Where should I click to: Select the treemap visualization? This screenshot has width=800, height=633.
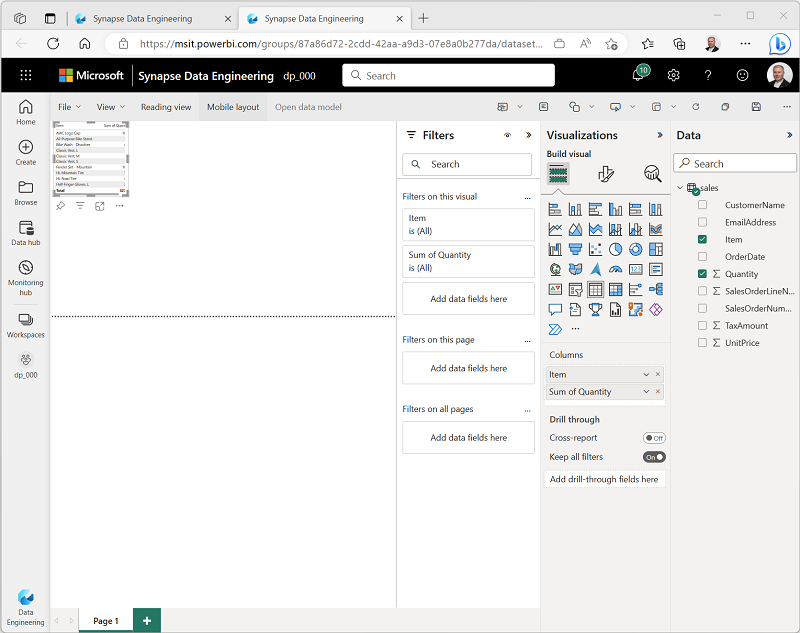tap(656, 249)
